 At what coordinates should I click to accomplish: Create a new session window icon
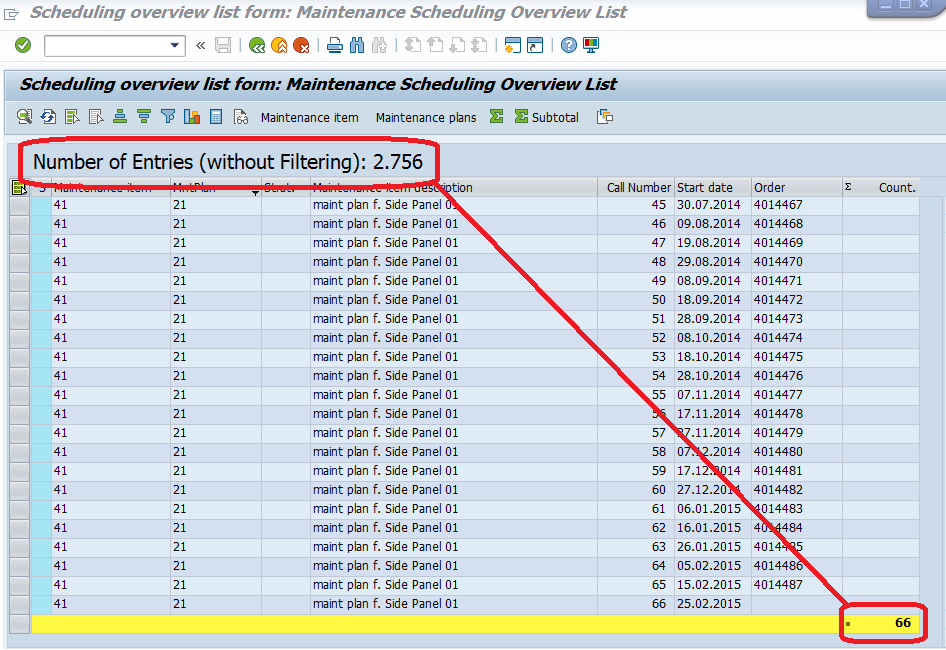[513, 45]
